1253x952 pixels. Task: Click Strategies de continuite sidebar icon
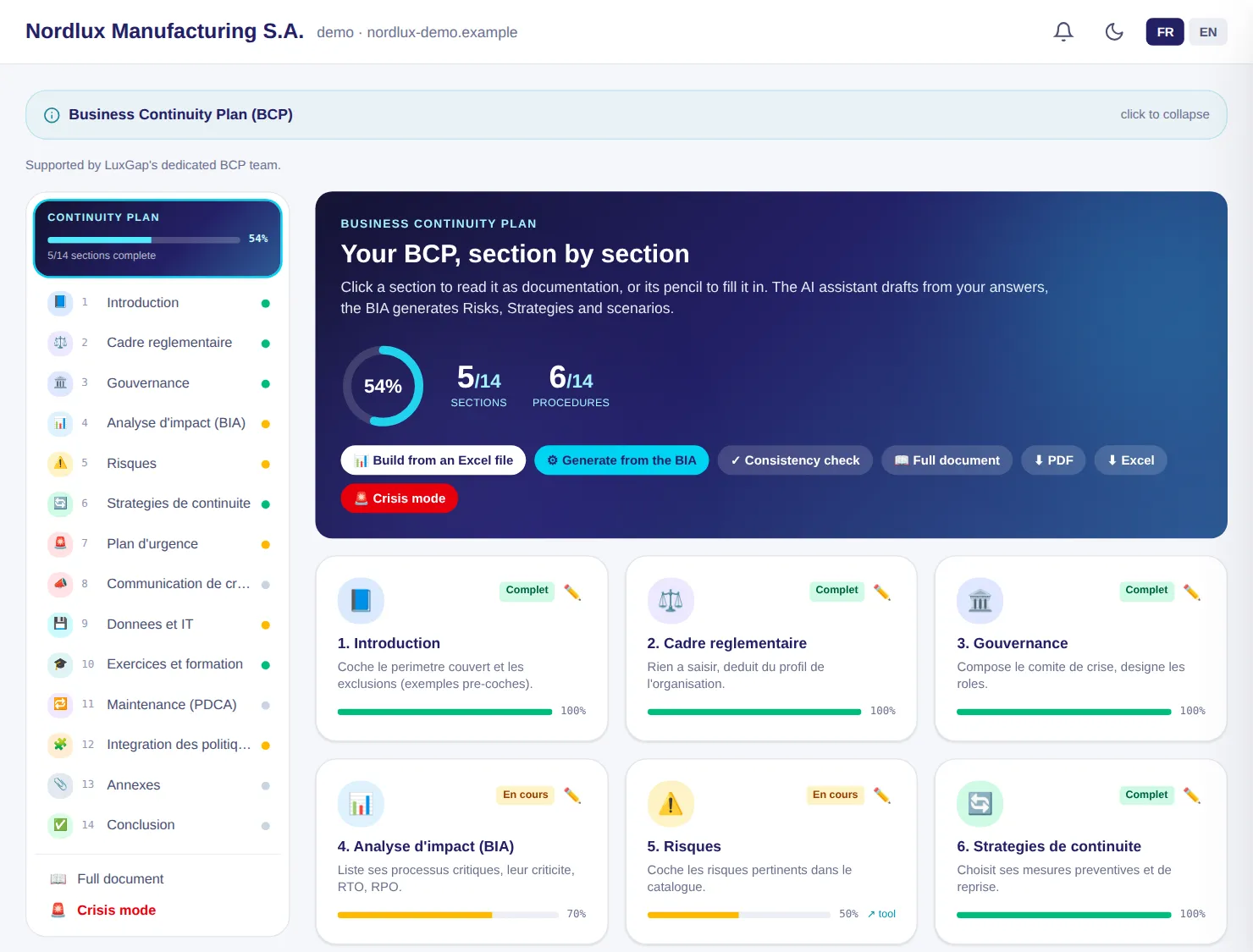[60, 504]
